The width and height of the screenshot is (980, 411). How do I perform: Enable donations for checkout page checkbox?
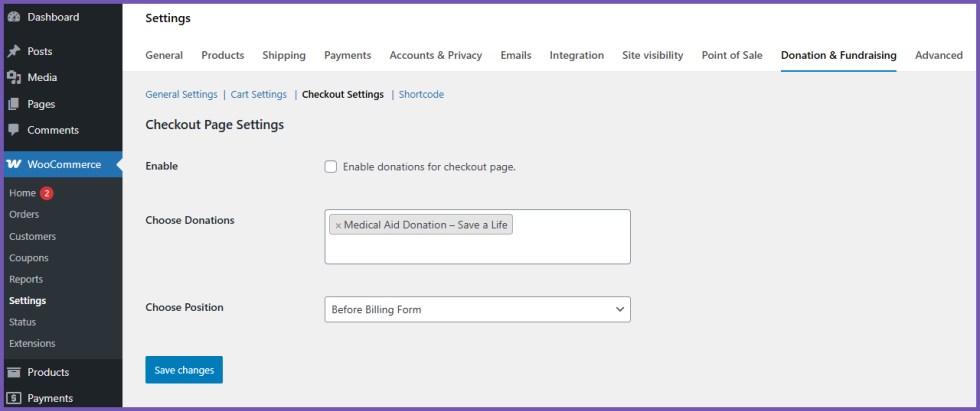pyautogui.click(x=331, y=167)
